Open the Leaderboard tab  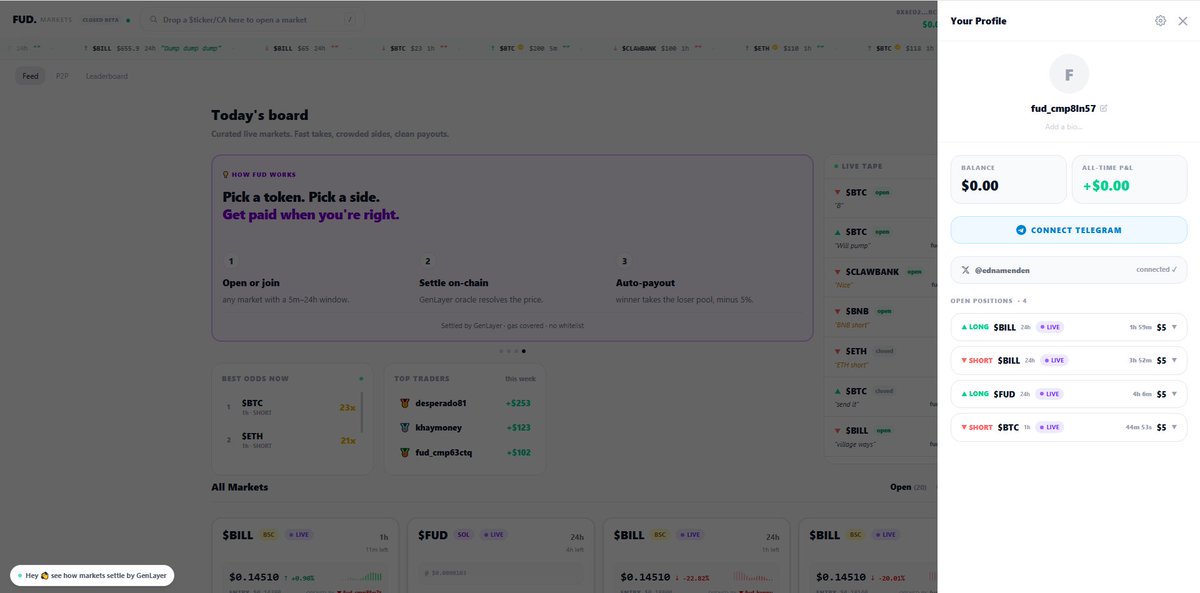pyautogui.click(x=107, y=76)
